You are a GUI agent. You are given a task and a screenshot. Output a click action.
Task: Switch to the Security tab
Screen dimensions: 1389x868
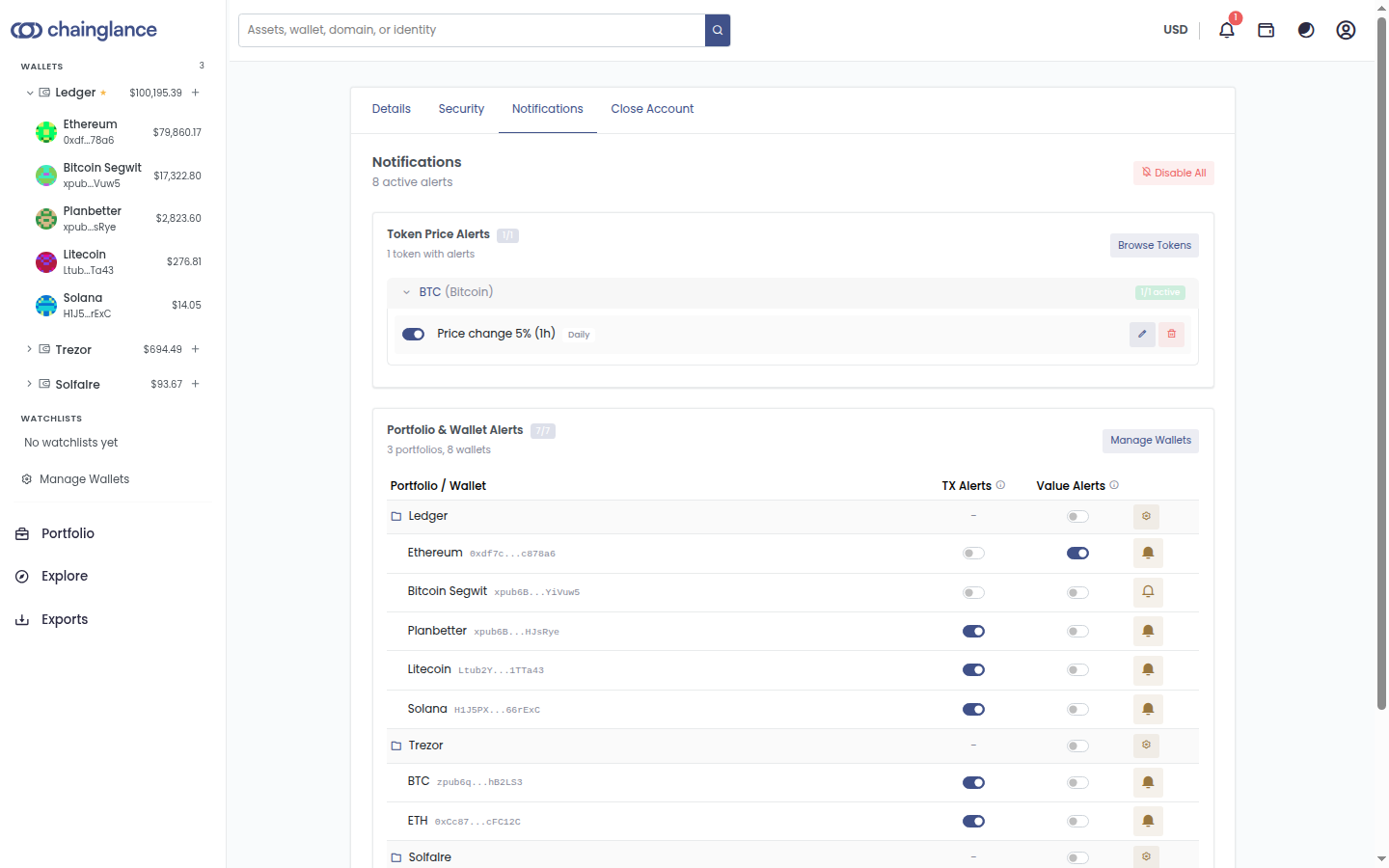tap(461, 109)
